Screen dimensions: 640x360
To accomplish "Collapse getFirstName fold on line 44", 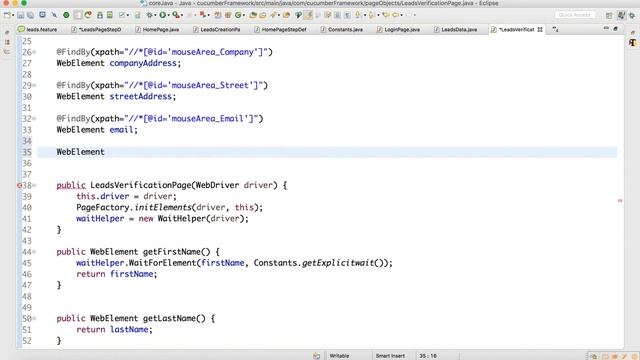I will 34,252.
